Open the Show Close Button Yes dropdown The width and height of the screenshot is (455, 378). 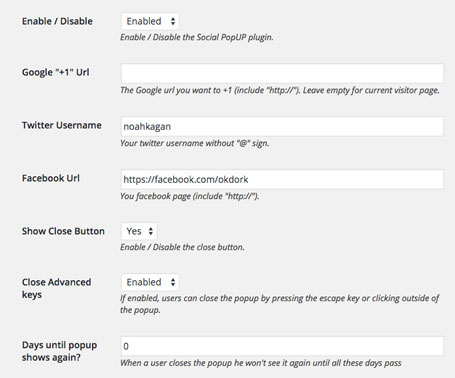[139, 231]
